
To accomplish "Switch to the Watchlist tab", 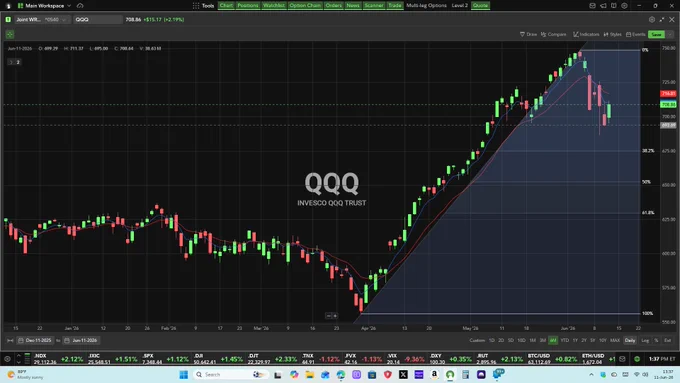I will pyautogui.click(x=274, y=6).
